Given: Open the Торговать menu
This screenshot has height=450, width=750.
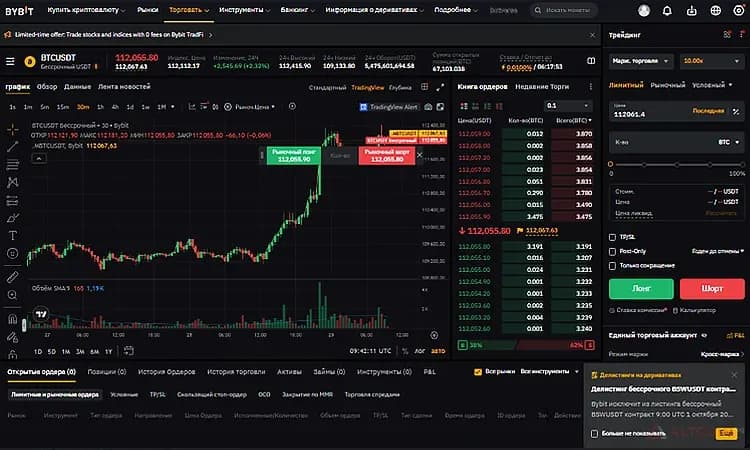Looking at the screenshot, I should (x=189, y=10).
